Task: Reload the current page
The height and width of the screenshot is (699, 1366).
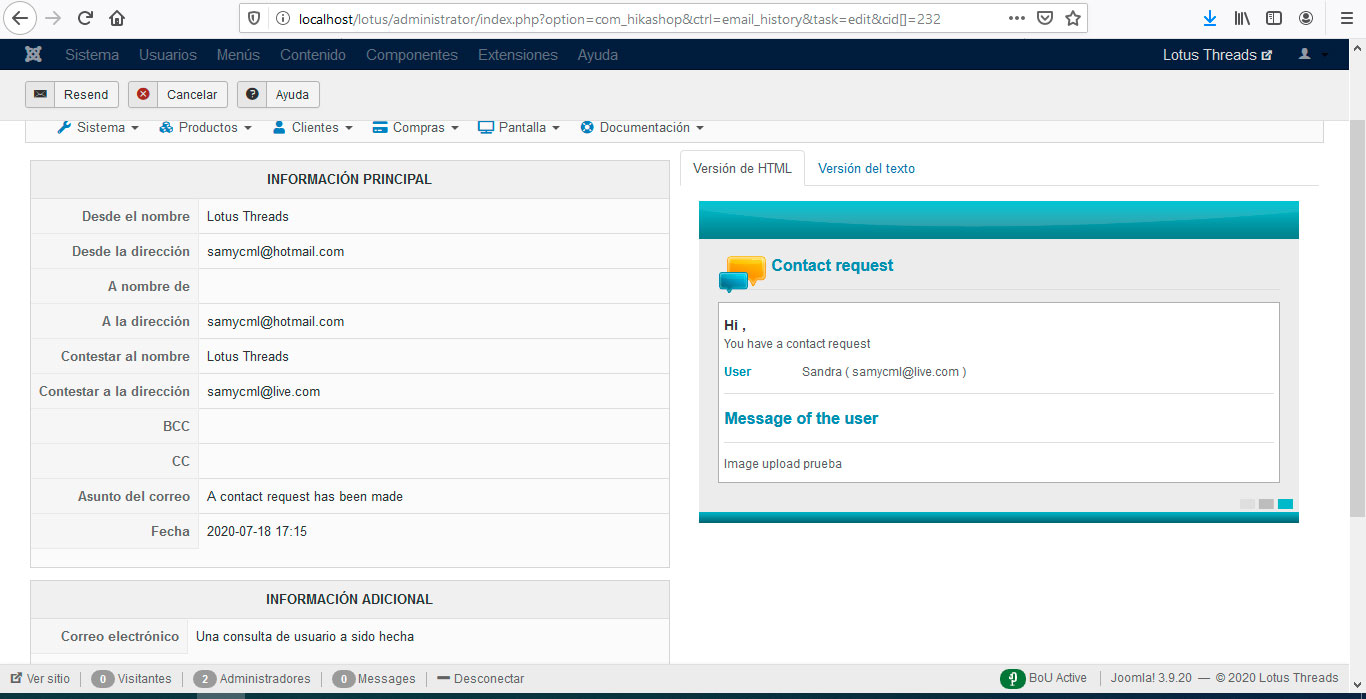Action: (85, 18)
